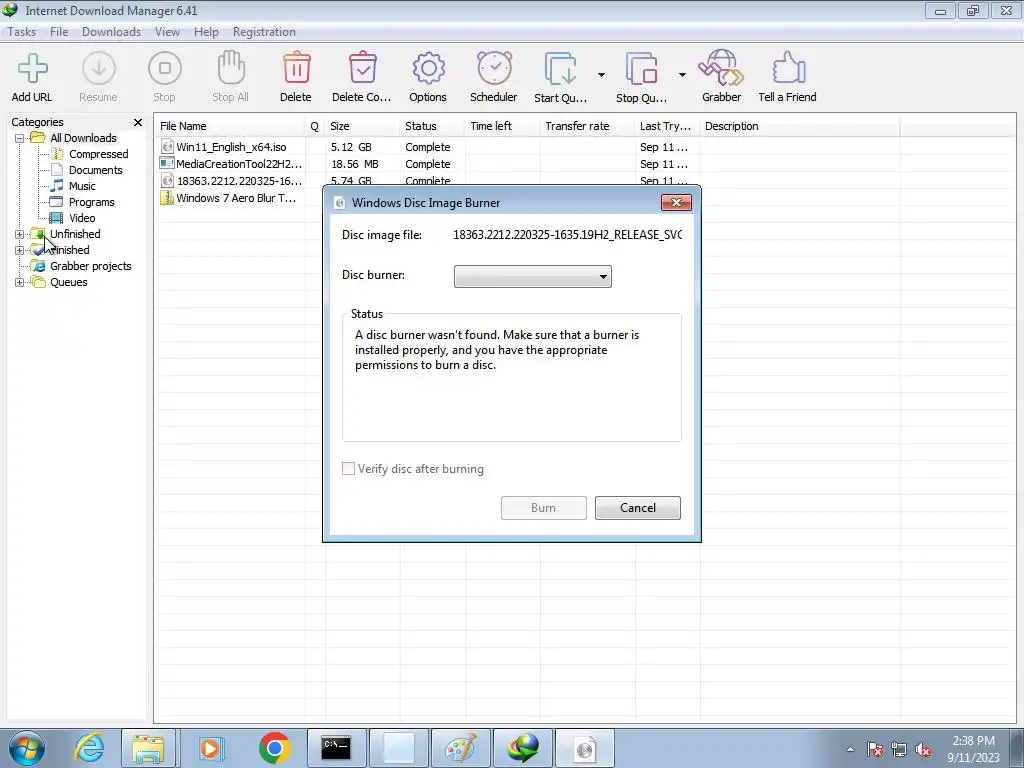Open the Registration menu
This screenshot has width=1024, height=768.
(x=264, y=32)
